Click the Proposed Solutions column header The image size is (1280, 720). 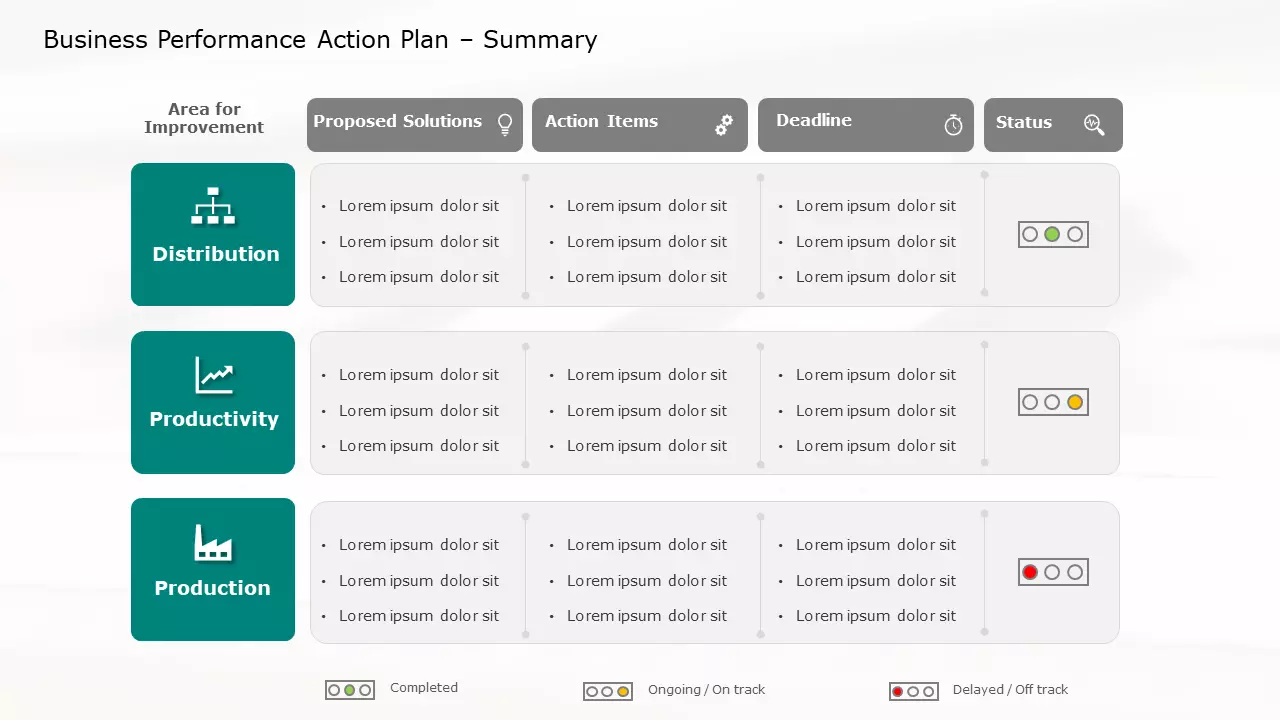coord(398,122)
